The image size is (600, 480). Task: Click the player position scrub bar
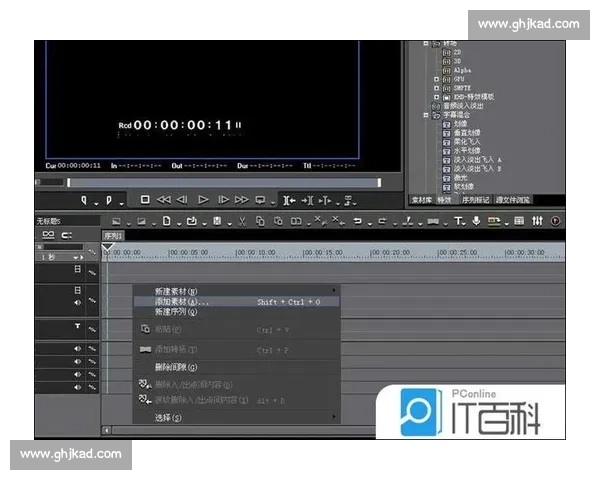click(220, 182)
